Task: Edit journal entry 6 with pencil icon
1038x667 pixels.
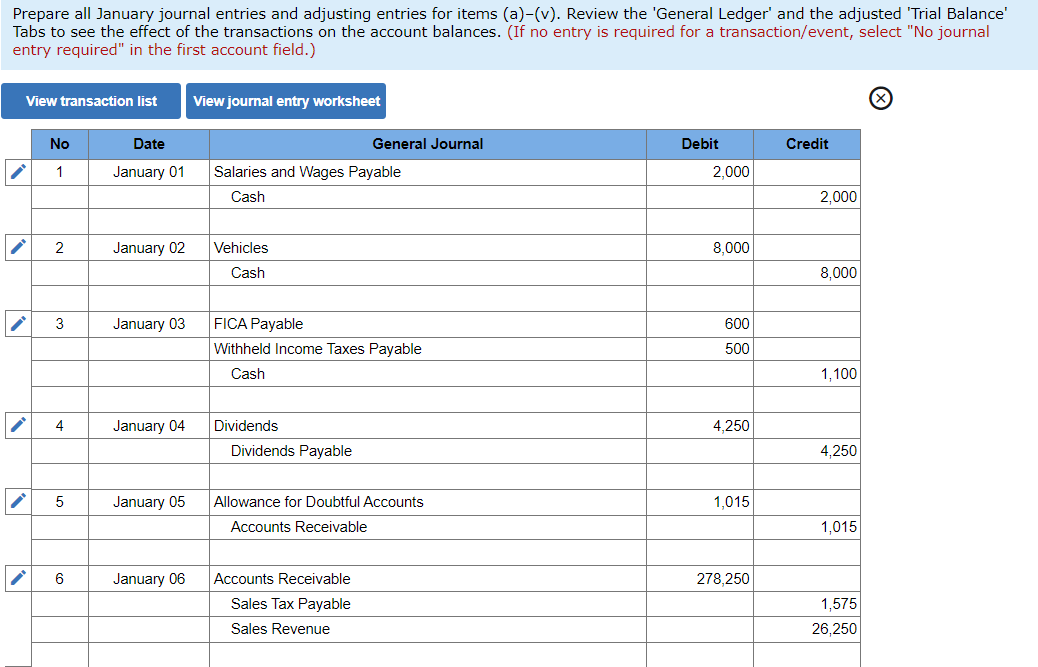Action: (x=18, y=578)
